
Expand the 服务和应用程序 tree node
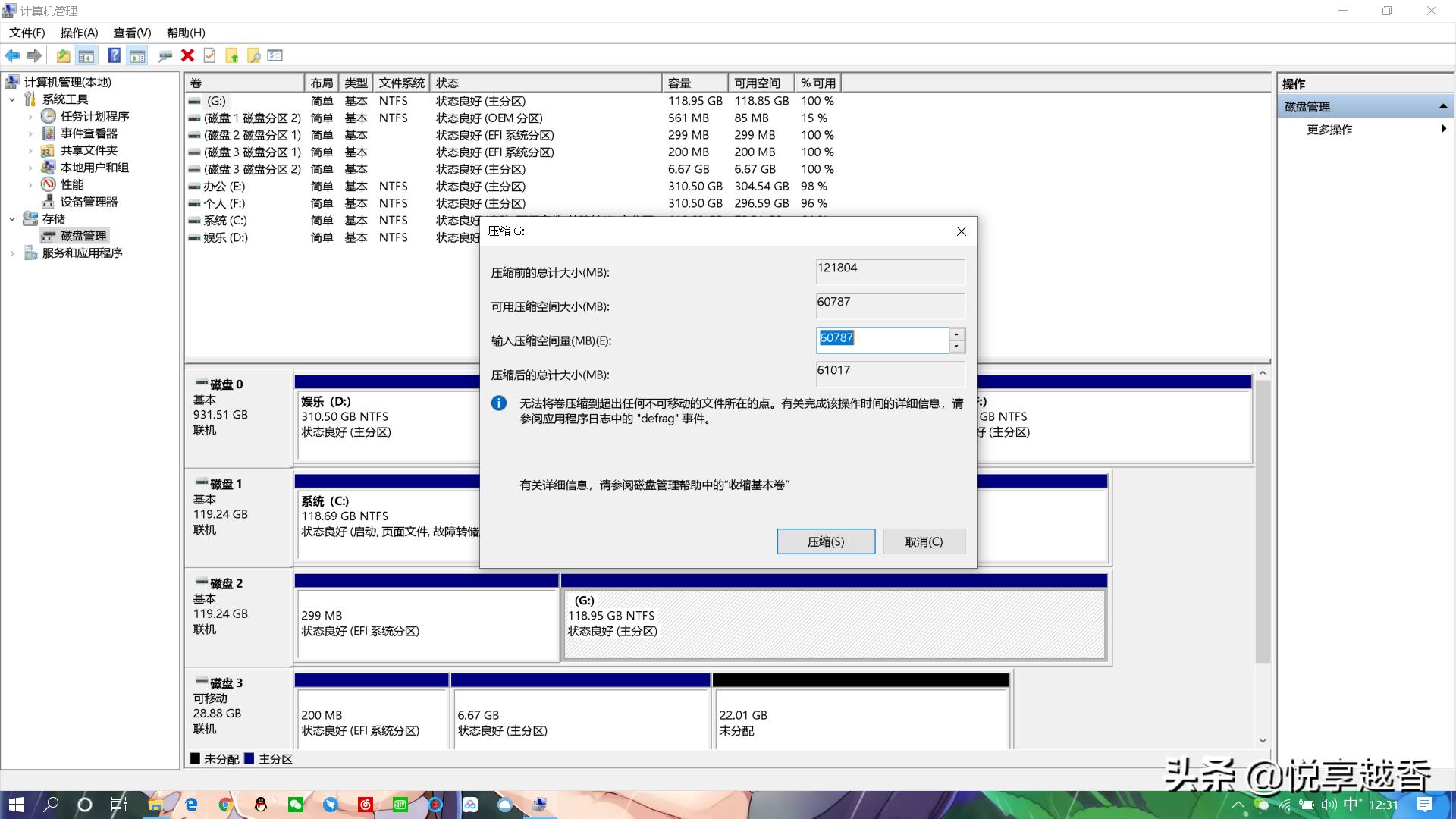[x=11, y=253]
